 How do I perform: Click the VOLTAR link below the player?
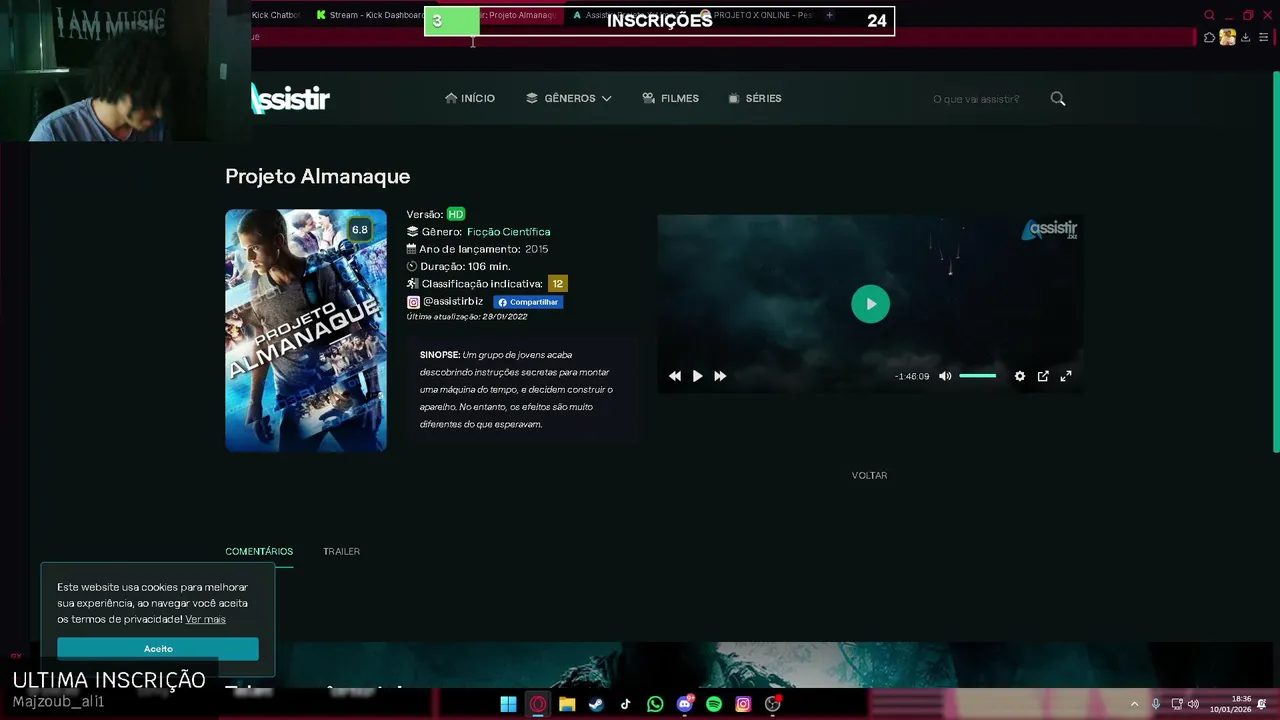click(869, 475)
